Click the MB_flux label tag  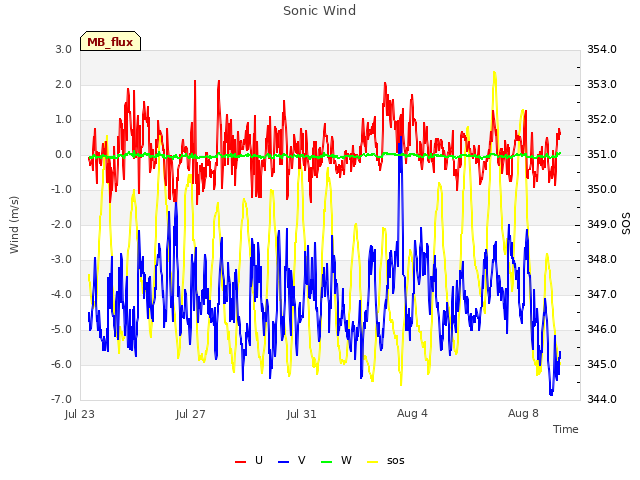[110, 41]
